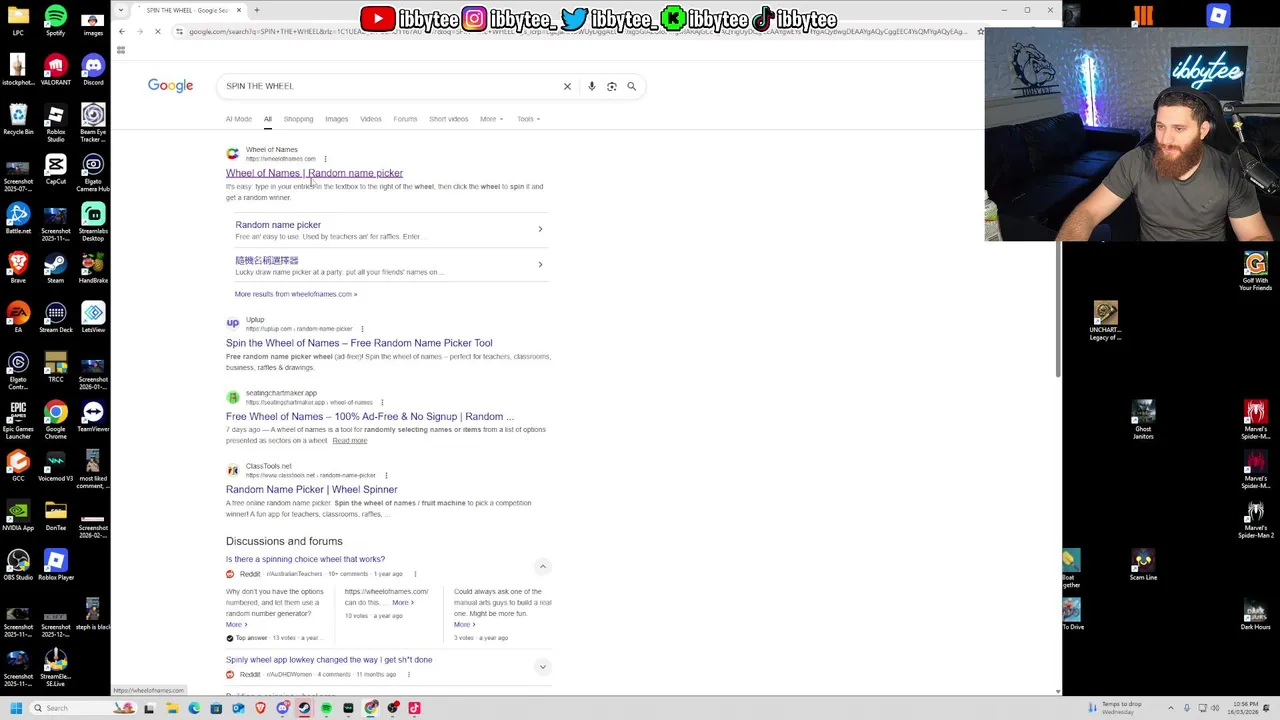Select the Forums results tab

coord(405,119)
